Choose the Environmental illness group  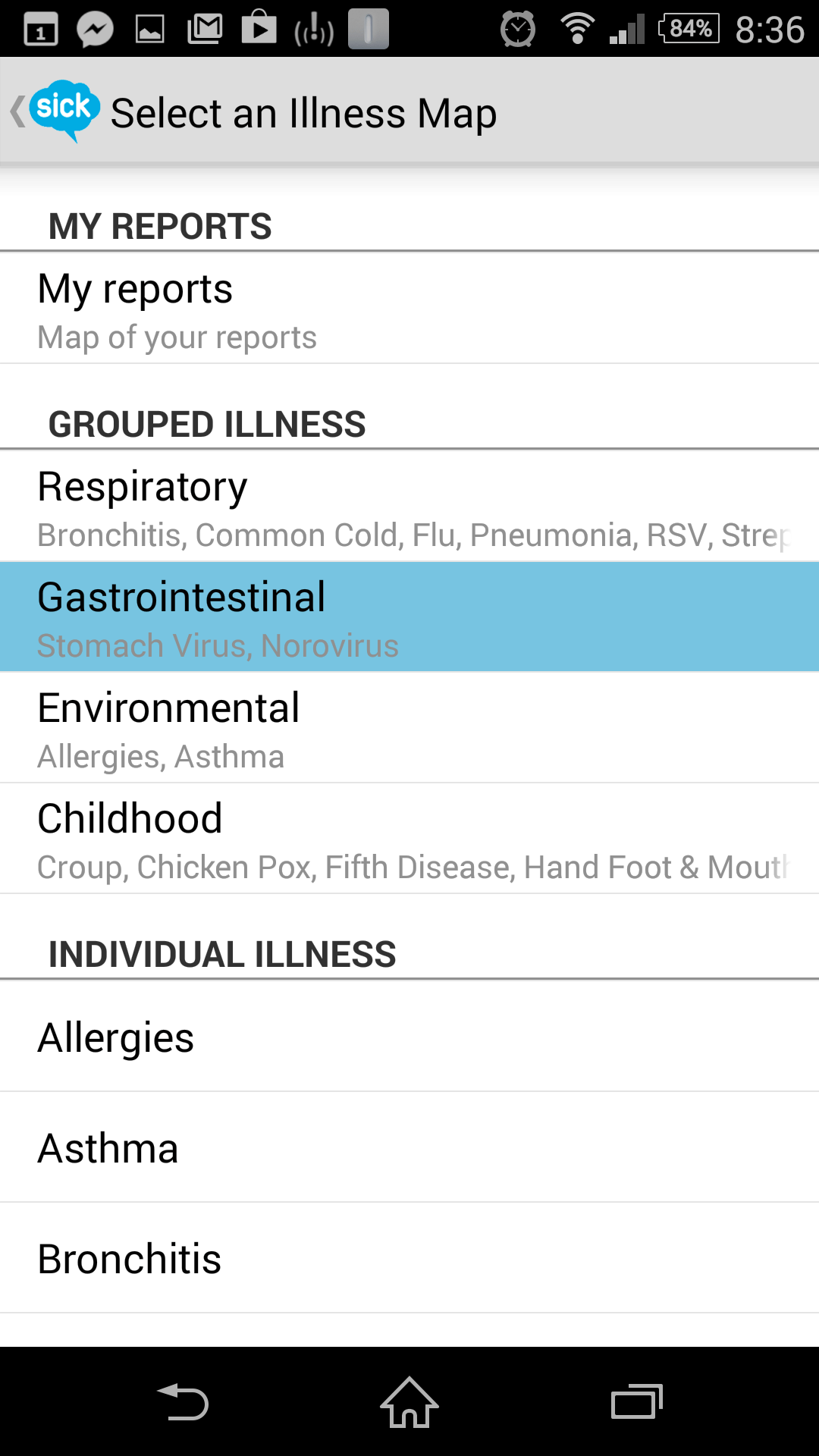click(x=409, y=727)
